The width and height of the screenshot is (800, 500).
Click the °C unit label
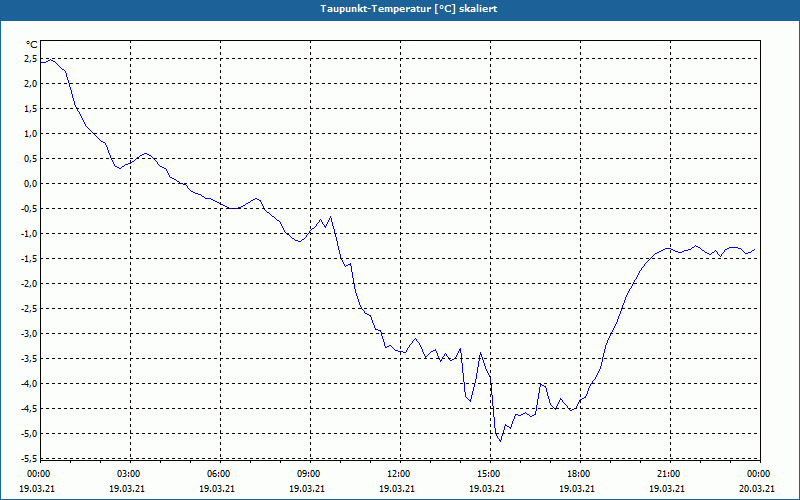31,45
